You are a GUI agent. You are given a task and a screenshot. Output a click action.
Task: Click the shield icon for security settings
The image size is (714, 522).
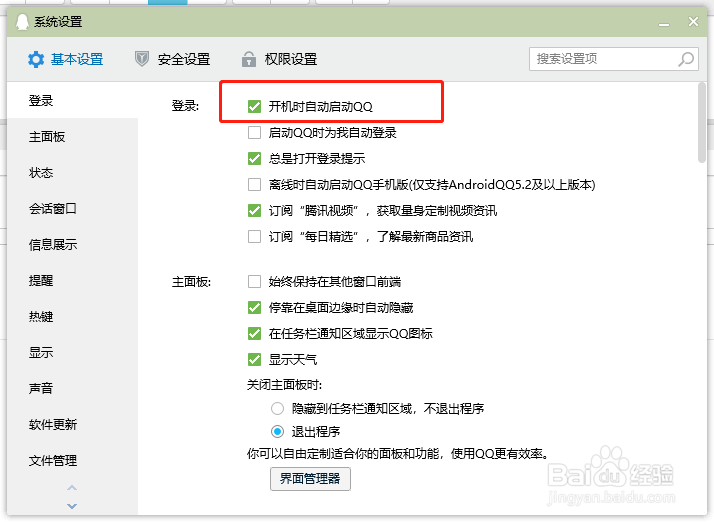click(x=142, y=59)
